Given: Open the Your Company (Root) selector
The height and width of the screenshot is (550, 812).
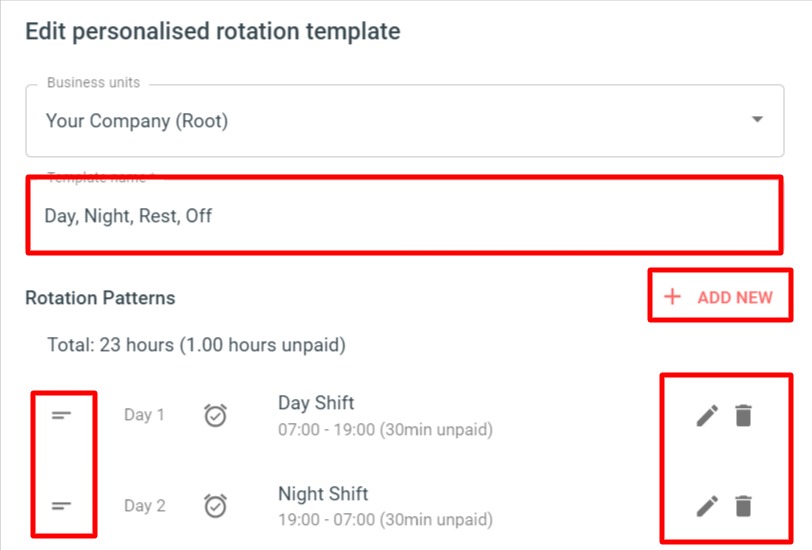Looking at the screenshot, I should click(x=404, y=121).
